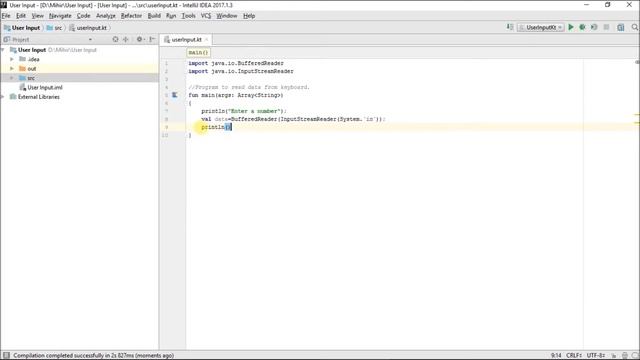Open the Help menu
This screenshot has width=640, height=360.
(249, 16)
